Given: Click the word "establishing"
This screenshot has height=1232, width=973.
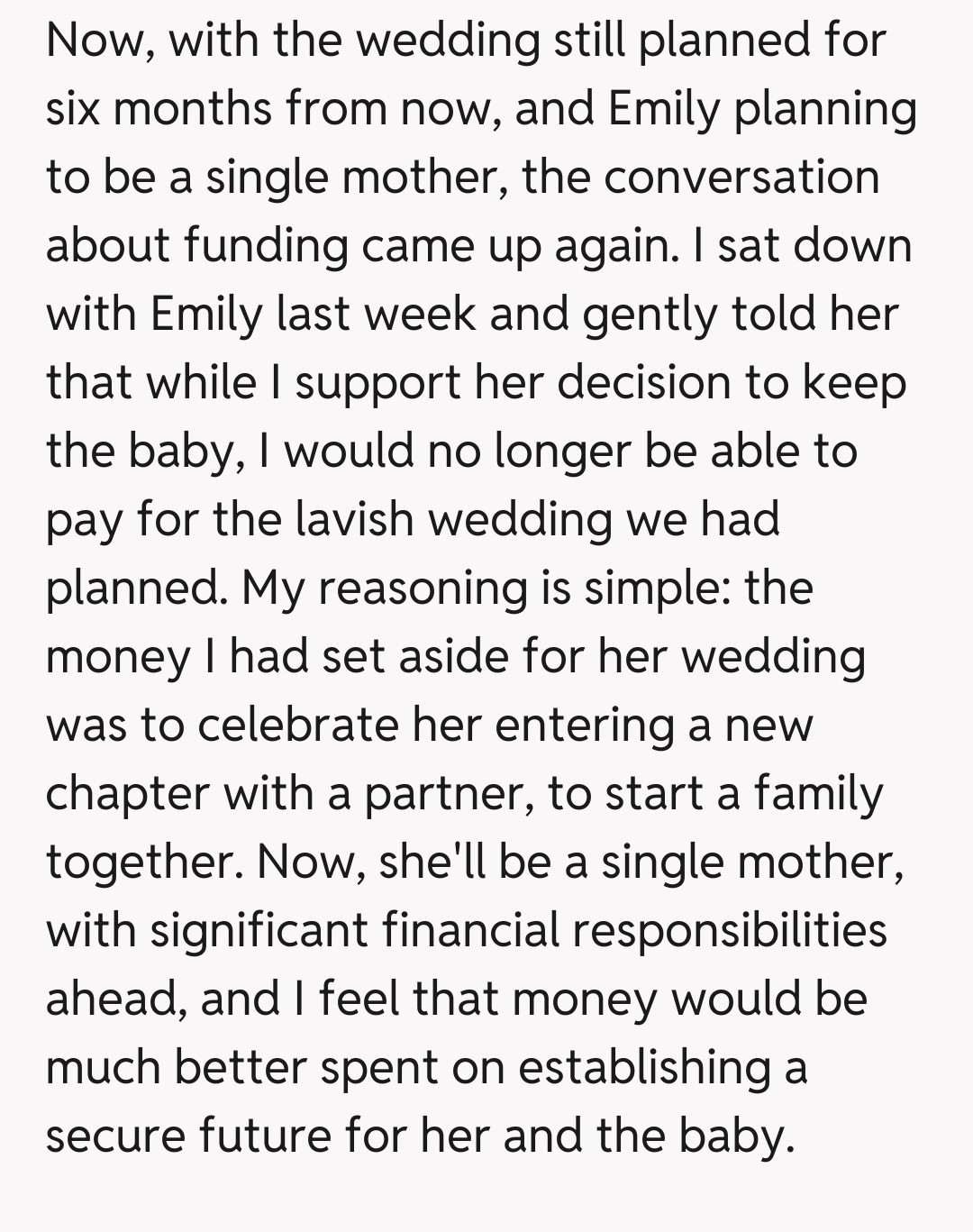Looking at the screenshot, I should 645,1068.
